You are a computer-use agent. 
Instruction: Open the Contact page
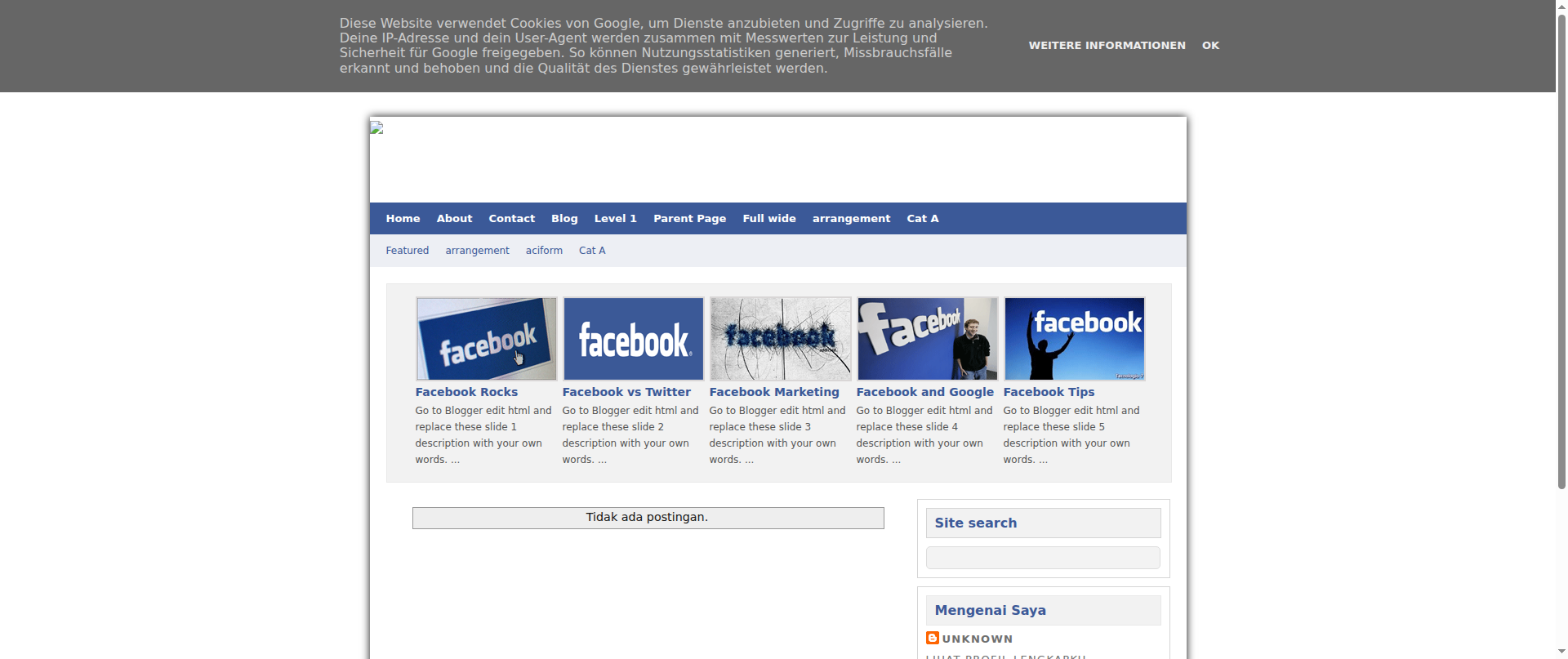click(x=511, y=219)
